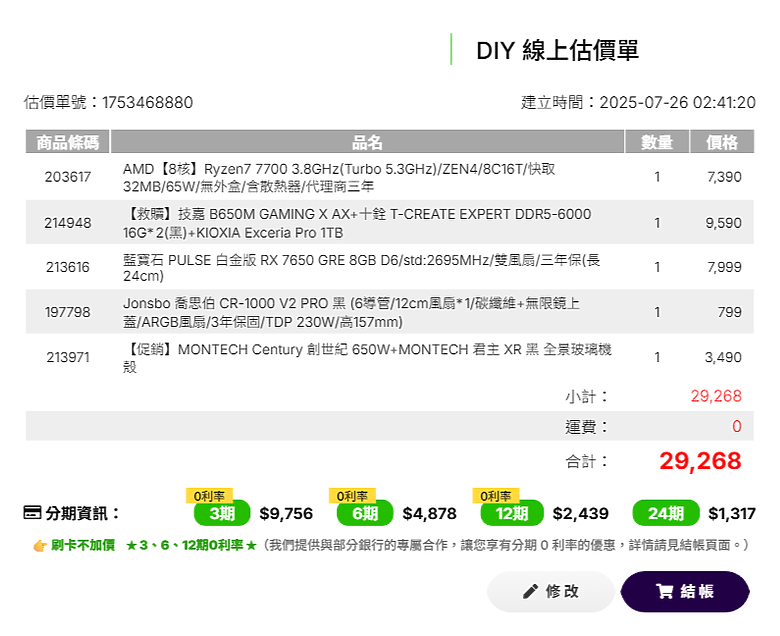Image resolution: width=780 pixels, height=636 pixels.
Task: Click the 技嘉 B650M GAMING X AX product name
Action: [x=357, y=223]
